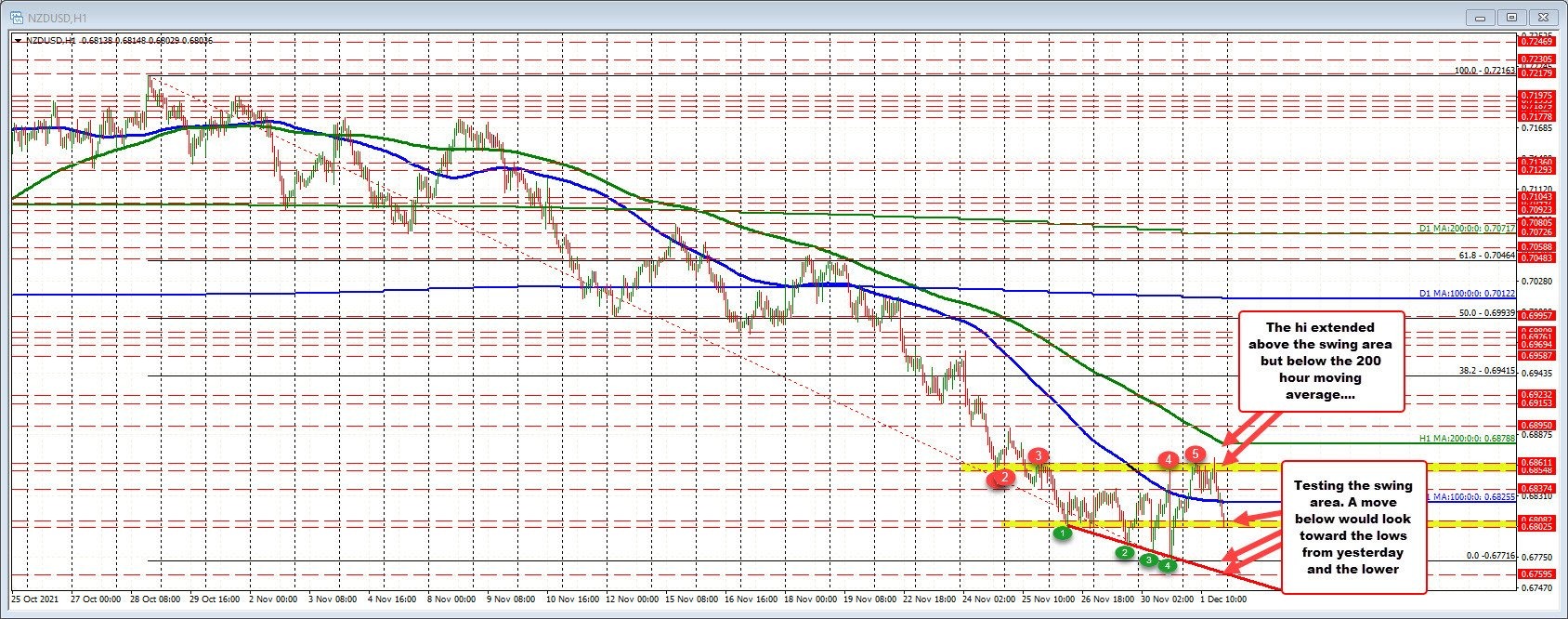
Task: Click the red price tag 0.67595
Action: pos(1538,573)
